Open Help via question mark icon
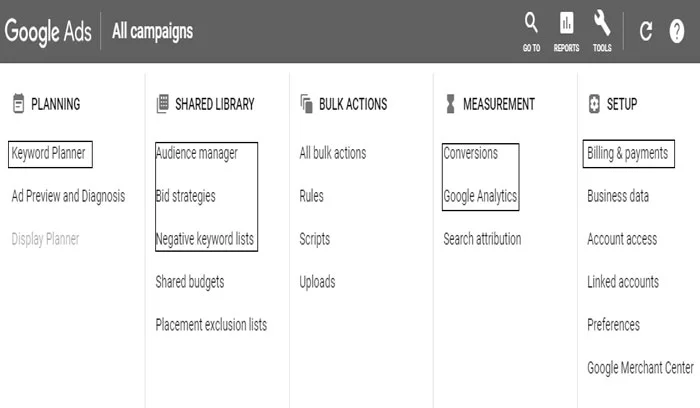Image resolution: width=700 pixels, height=408 pixels. (x=677, y=31)
